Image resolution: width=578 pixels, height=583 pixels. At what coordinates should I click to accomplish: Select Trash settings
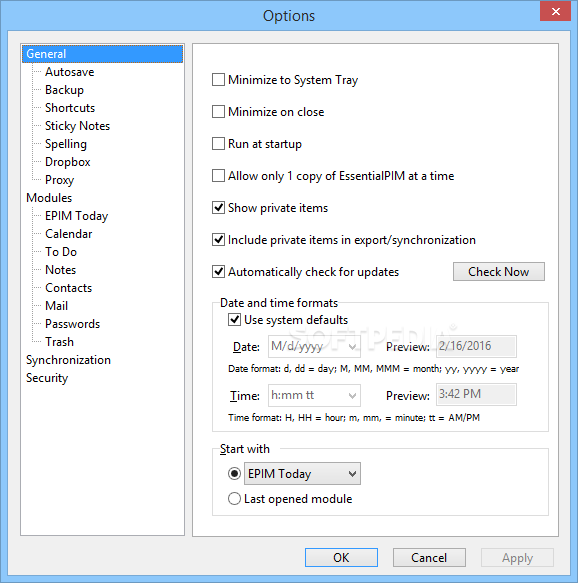point(59,342)
